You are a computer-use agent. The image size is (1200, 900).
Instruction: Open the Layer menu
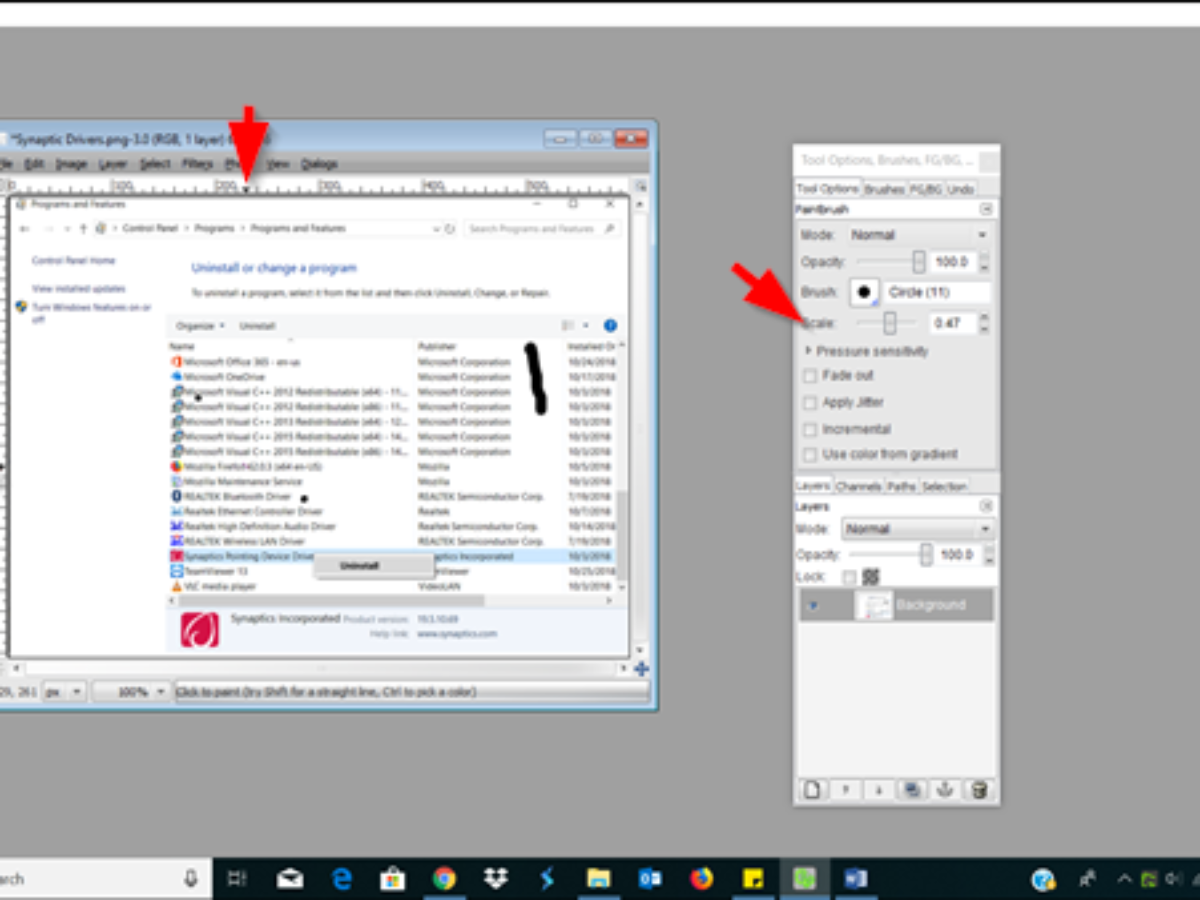(x=113, y=163)
